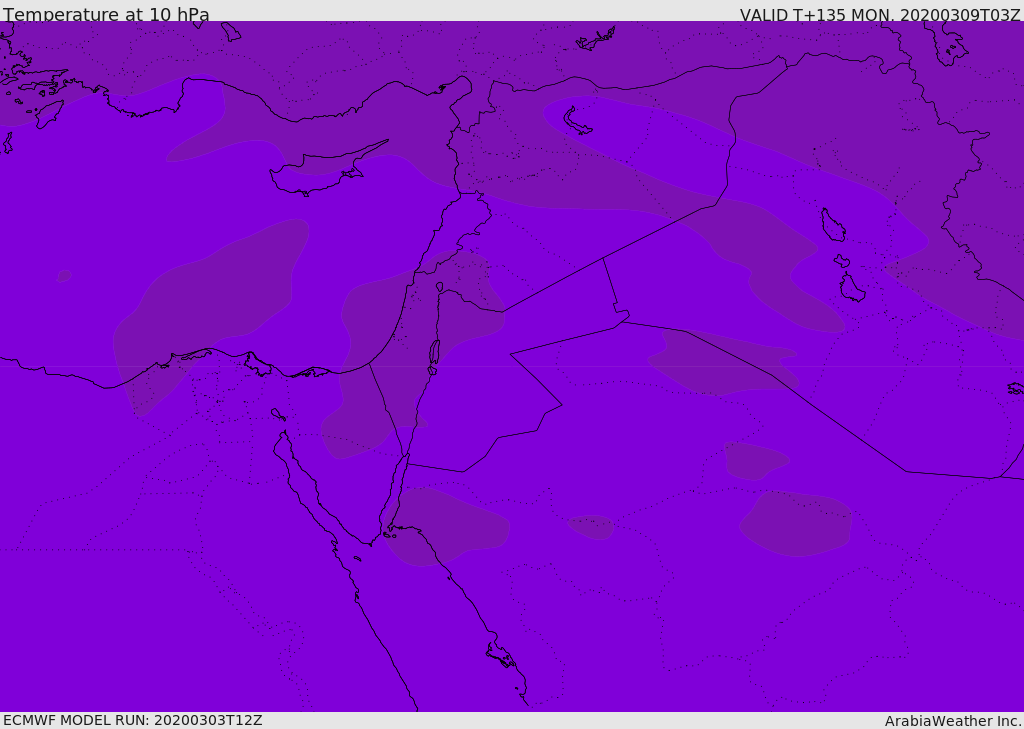Viewport: 1024px width, 729px height.
Task: Click the 'ArabiaWeather Inc' credit text
Action: [952, 721]
